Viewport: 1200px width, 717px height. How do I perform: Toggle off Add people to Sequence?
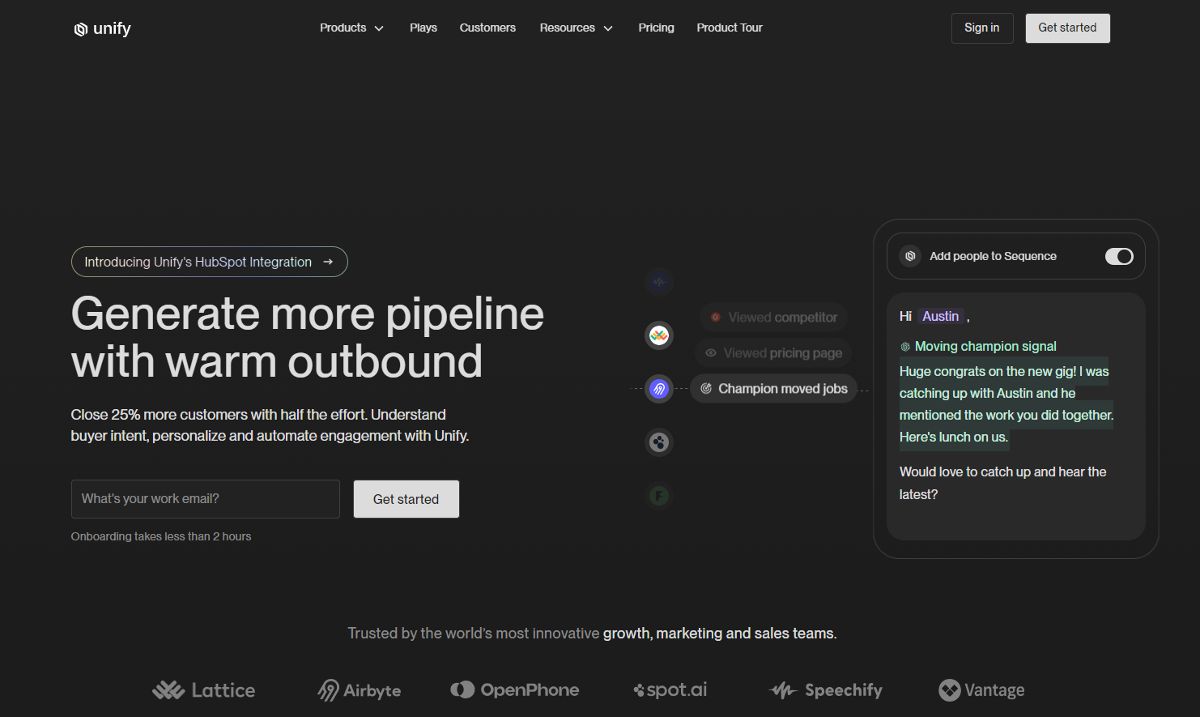pyautogui.click(x=1119, y=256)
